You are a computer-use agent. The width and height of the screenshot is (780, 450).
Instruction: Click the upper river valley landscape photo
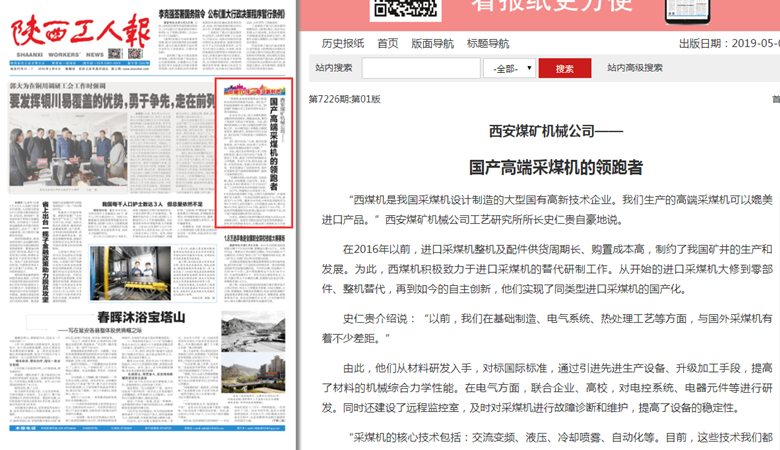(253, 331)
